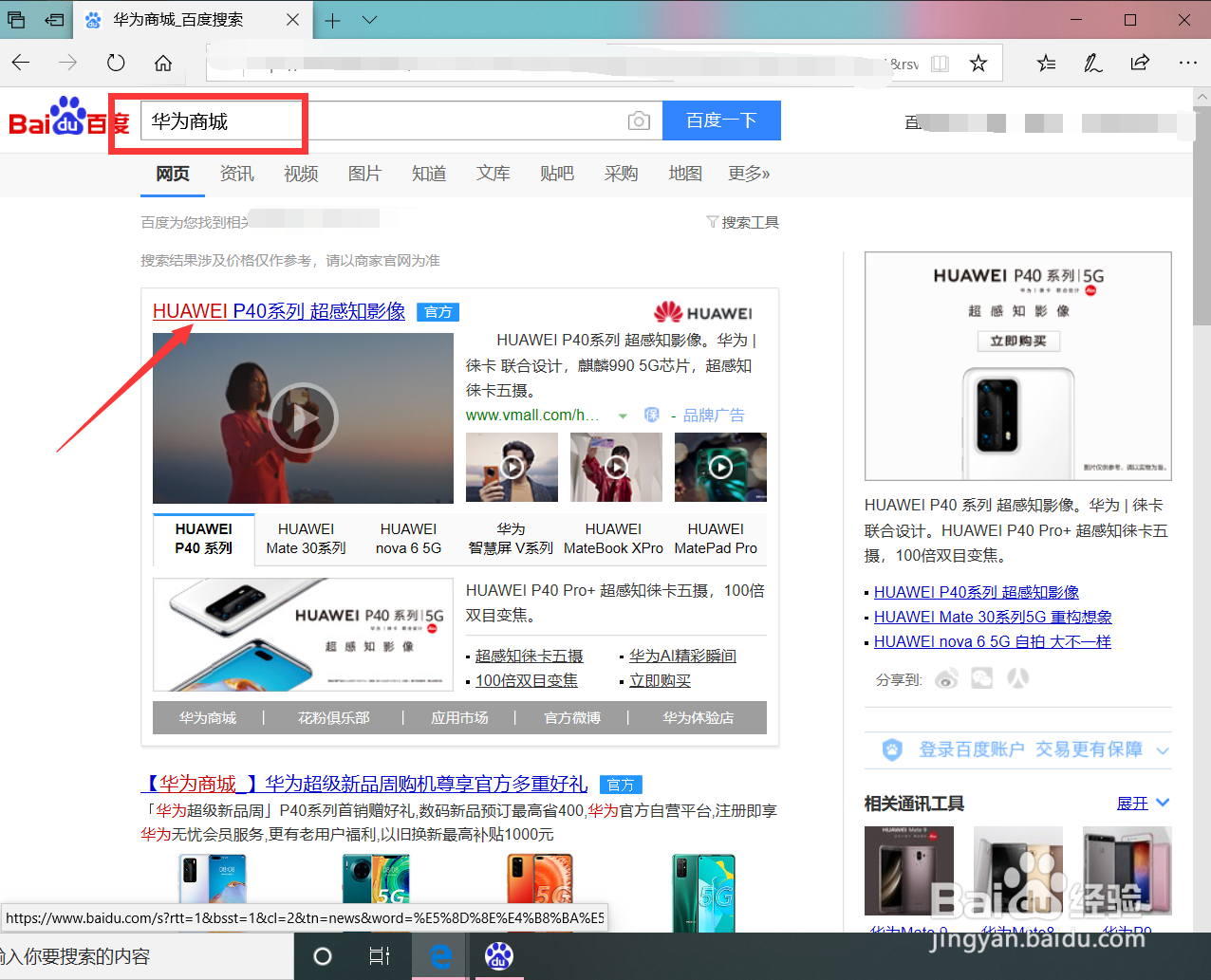Open browser settings and more ellipsis
The image size is (1211, 980).
1188,63
